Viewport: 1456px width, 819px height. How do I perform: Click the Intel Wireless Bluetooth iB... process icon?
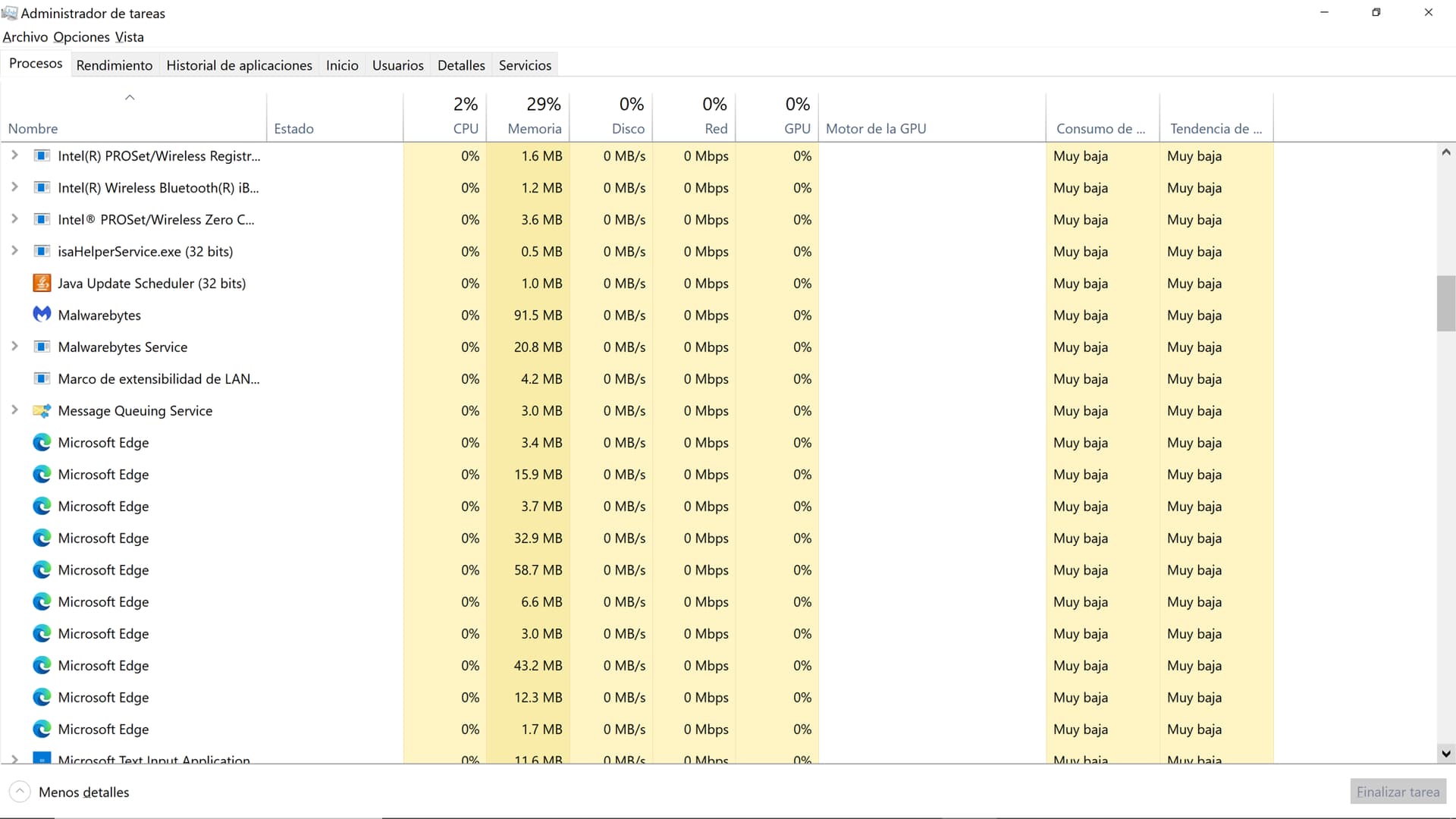point(42,188)
